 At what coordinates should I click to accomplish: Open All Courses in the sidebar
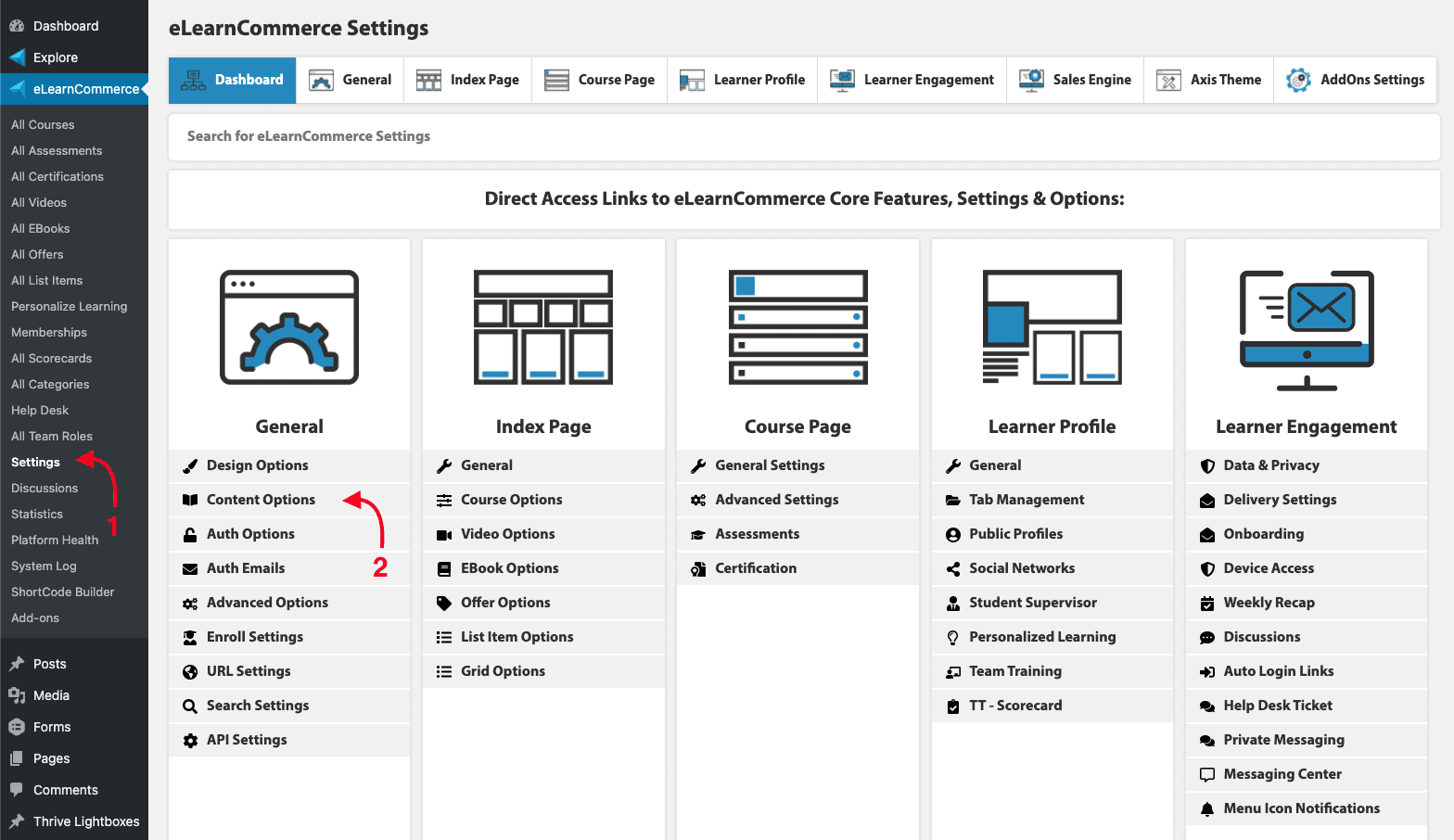point(43,124)
